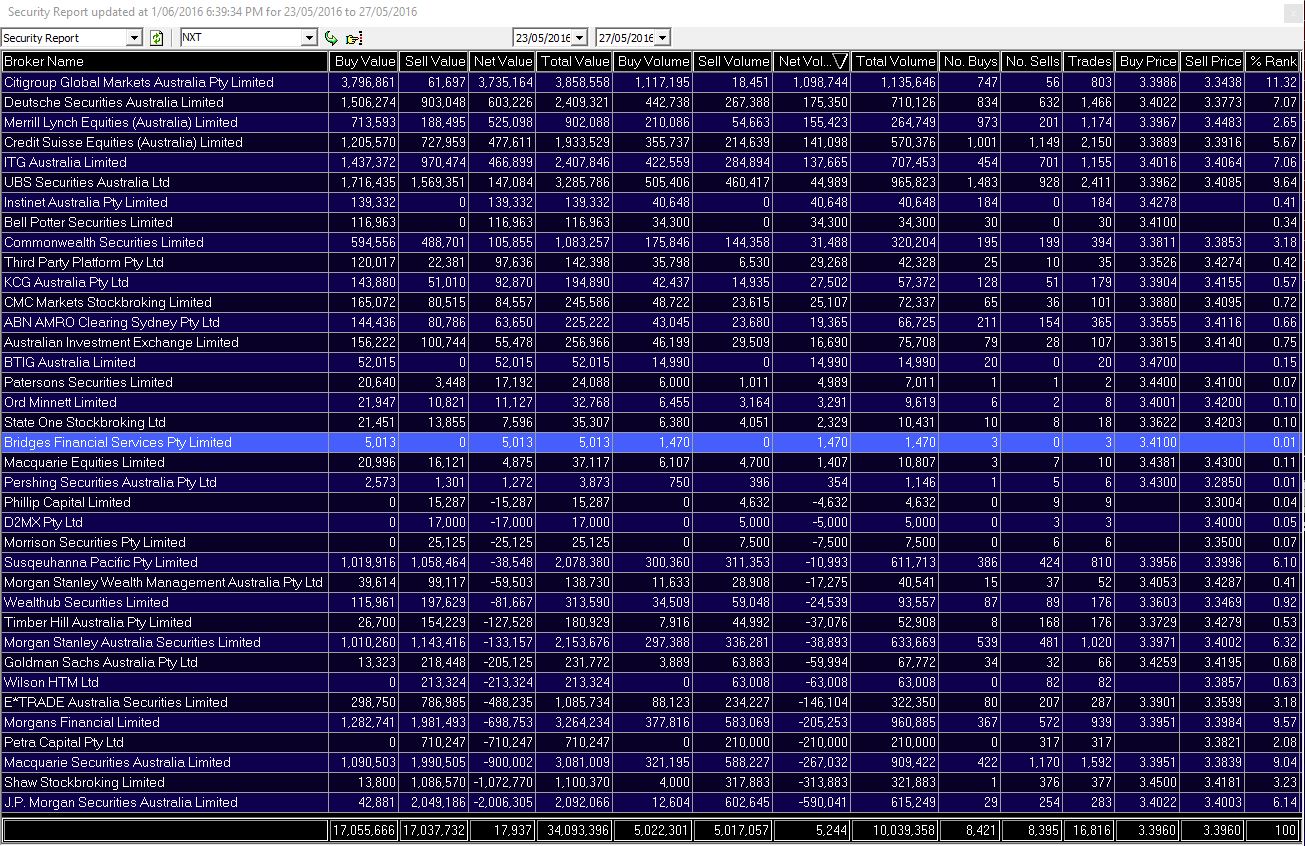This screenshot has width=1305, height=846.
Task: Select Deutsche Securities Australia Limited row
Action: 650,102
